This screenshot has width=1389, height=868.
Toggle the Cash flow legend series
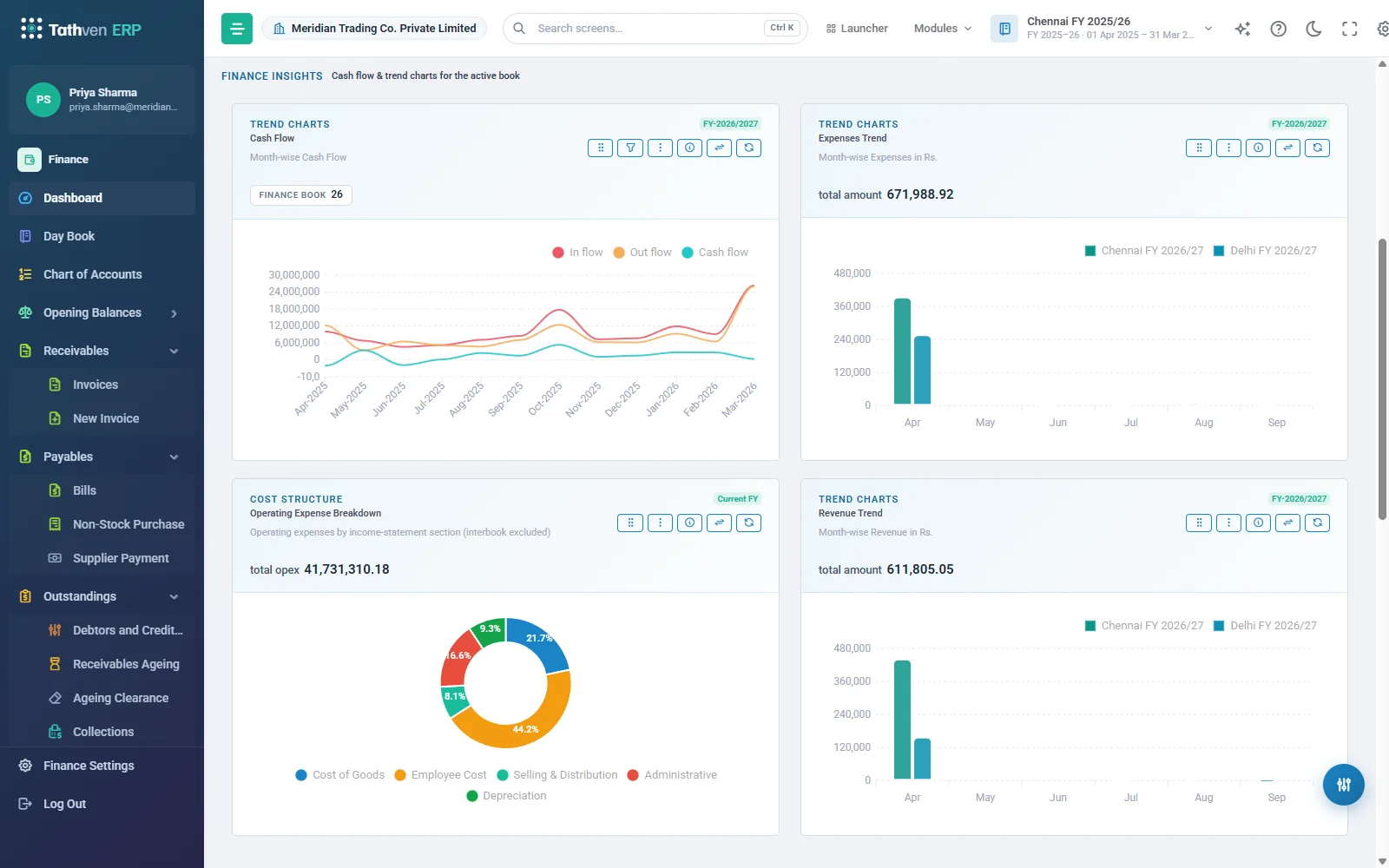[714, 253]
